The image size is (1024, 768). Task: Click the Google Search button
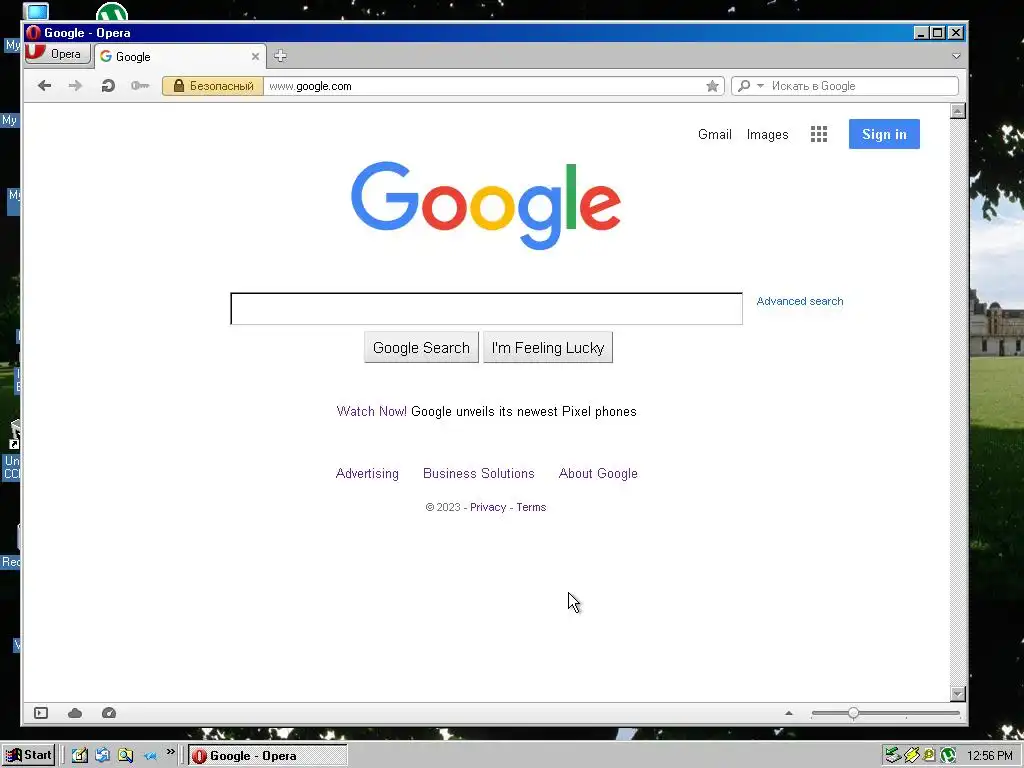(421, 347)
